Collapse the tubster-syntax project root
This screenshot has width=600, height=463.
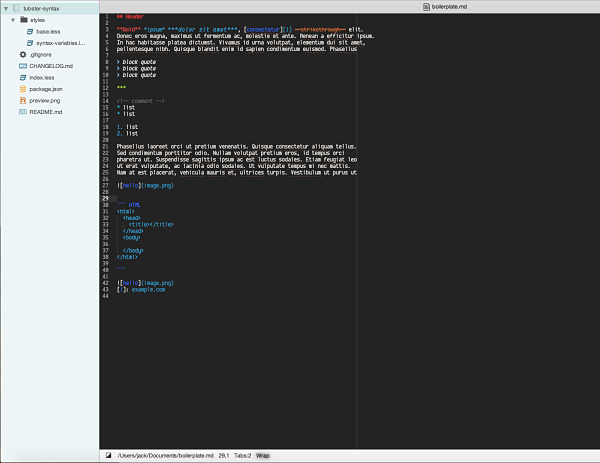point(6,8)
